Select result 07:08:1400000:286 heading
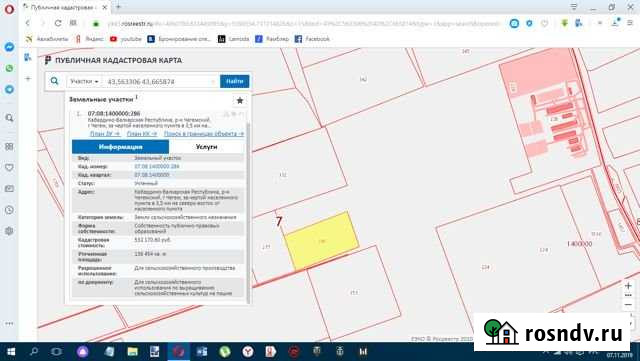 (114, 113)
